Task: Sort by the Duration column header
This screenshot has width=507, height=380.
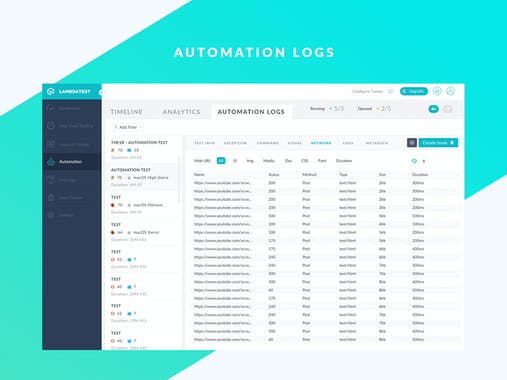Action: tap(420, 175)
